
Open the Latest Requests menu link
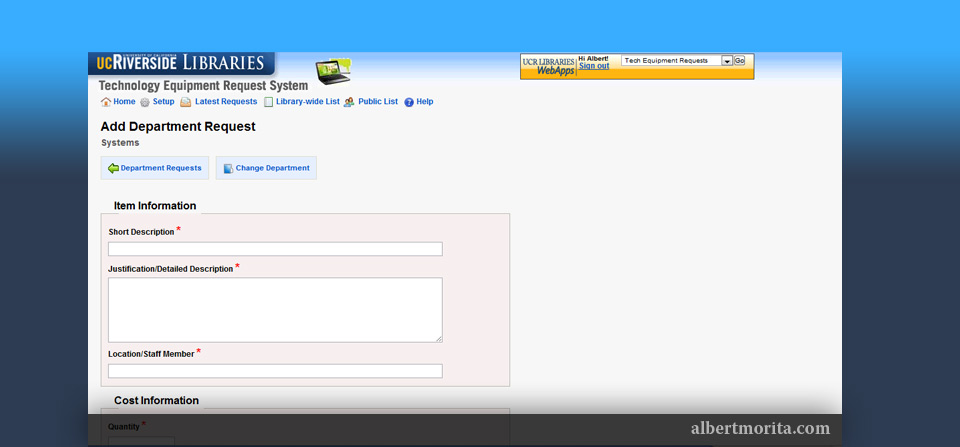point(225,102)
